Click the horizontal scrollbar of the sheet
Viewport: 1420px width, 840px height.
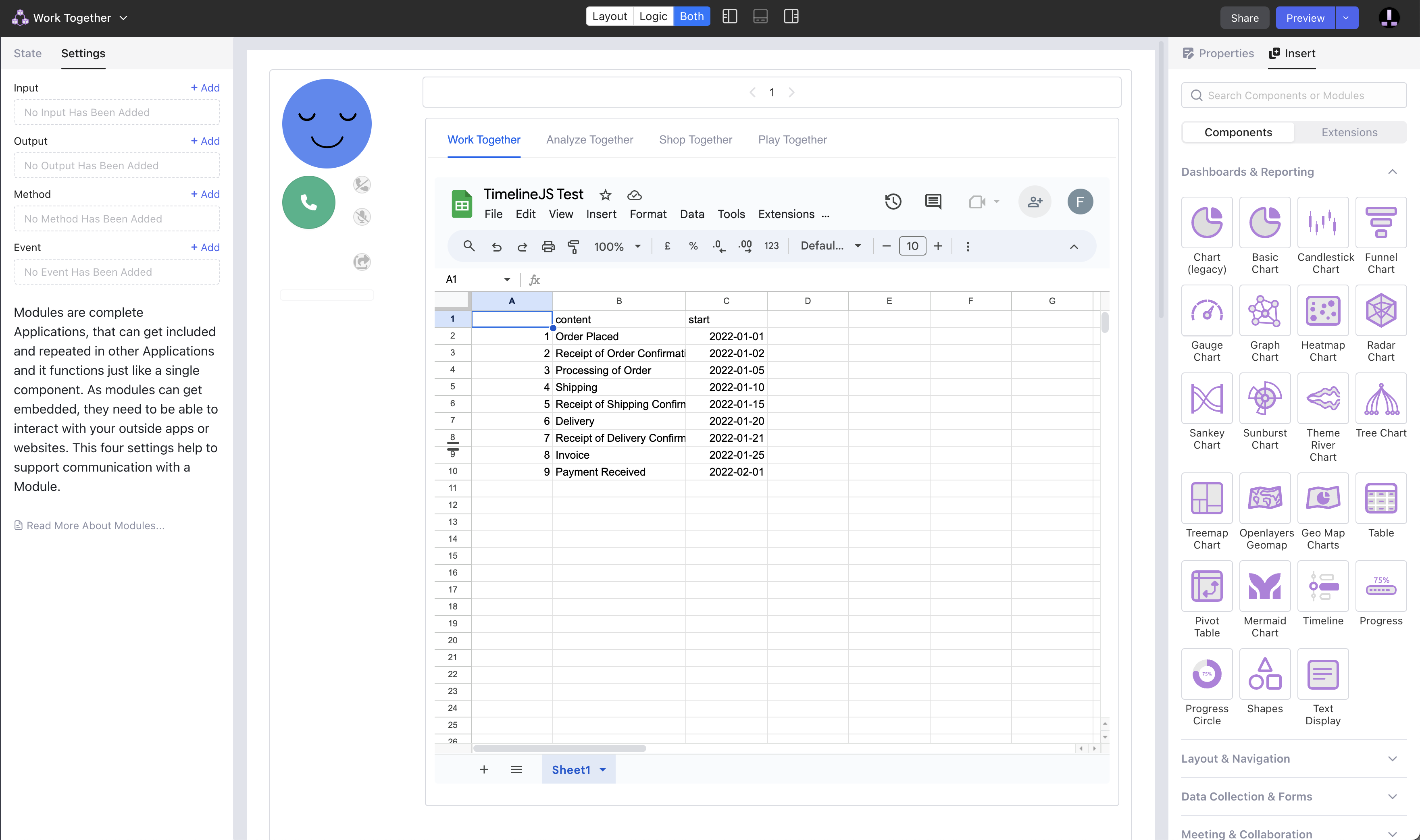pos(559,749)
